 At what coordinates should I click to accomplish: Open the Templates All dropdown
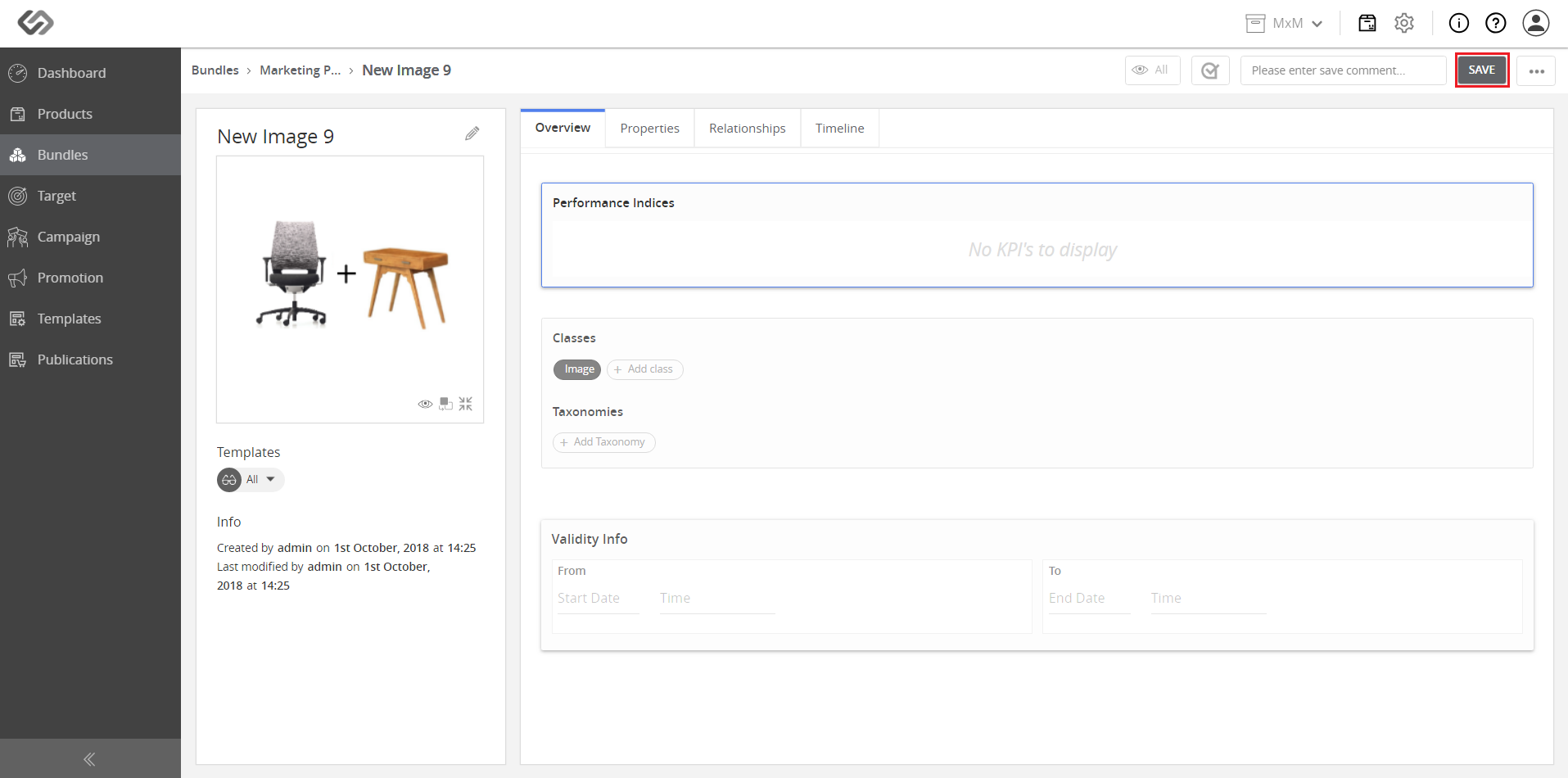click(251, 480)
